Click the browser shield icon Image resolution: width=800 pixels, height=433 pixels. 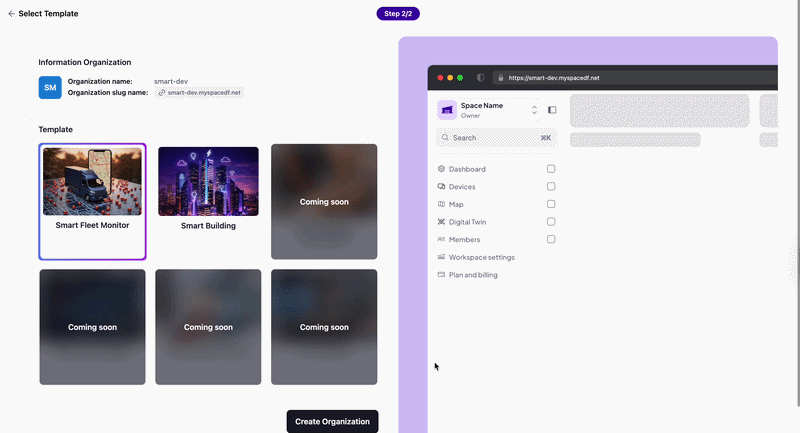[x=480, y=77]
